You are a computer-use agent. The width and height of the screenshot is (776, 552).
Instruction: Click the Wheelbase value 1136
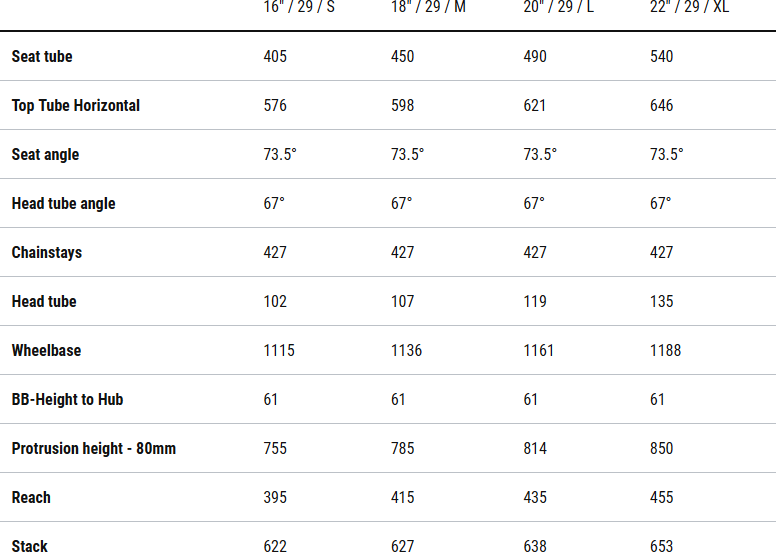point(407,350)
